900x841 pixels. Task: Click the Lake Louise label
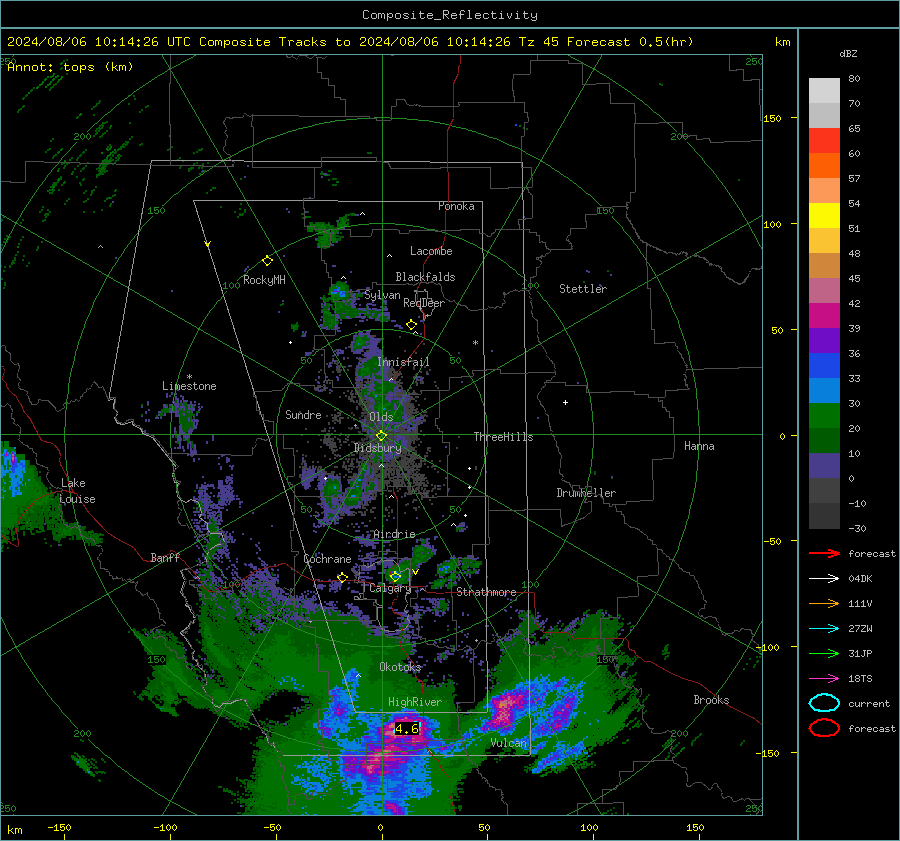click(77, 491)
